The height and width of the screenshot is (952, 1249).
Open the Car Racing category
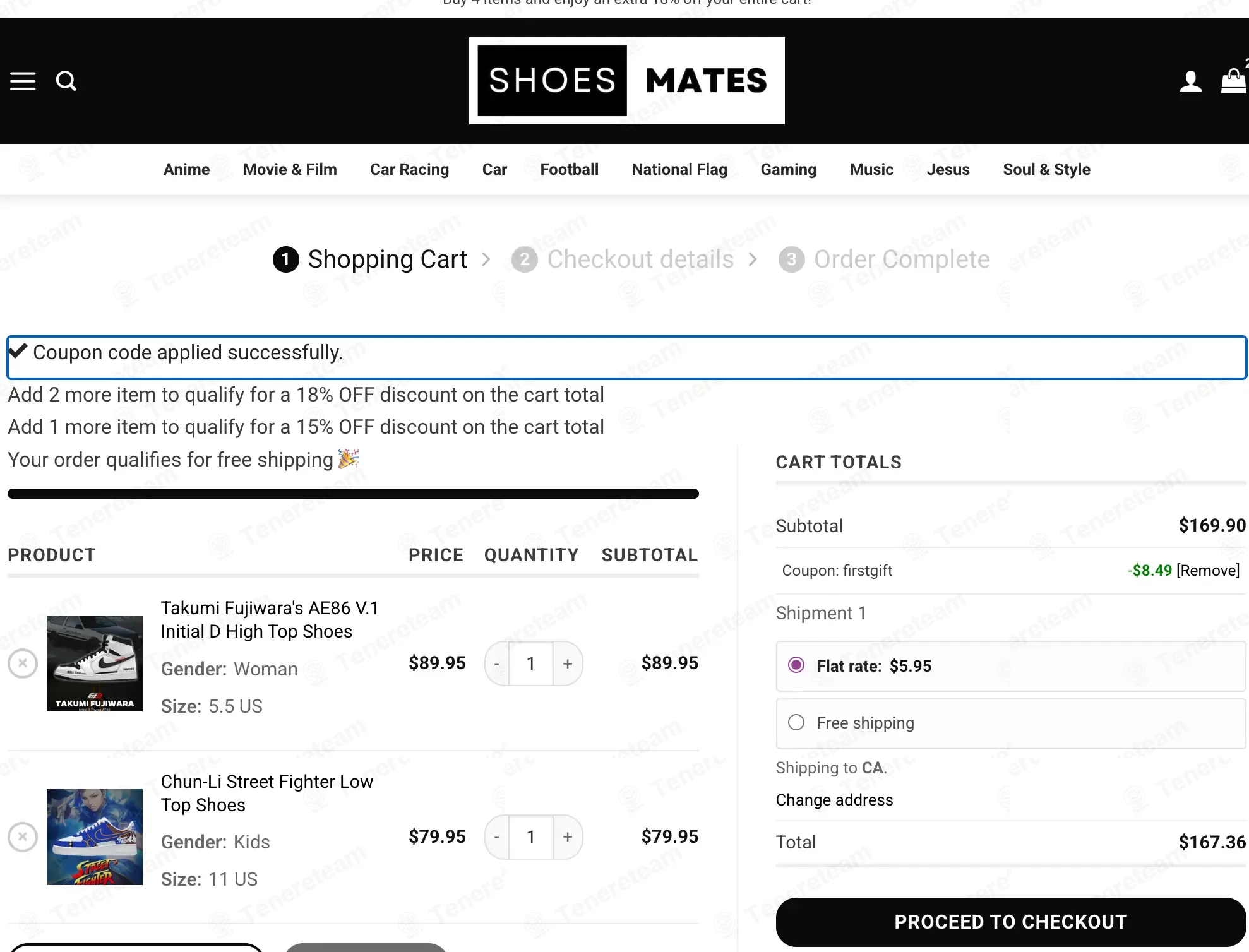409,169
